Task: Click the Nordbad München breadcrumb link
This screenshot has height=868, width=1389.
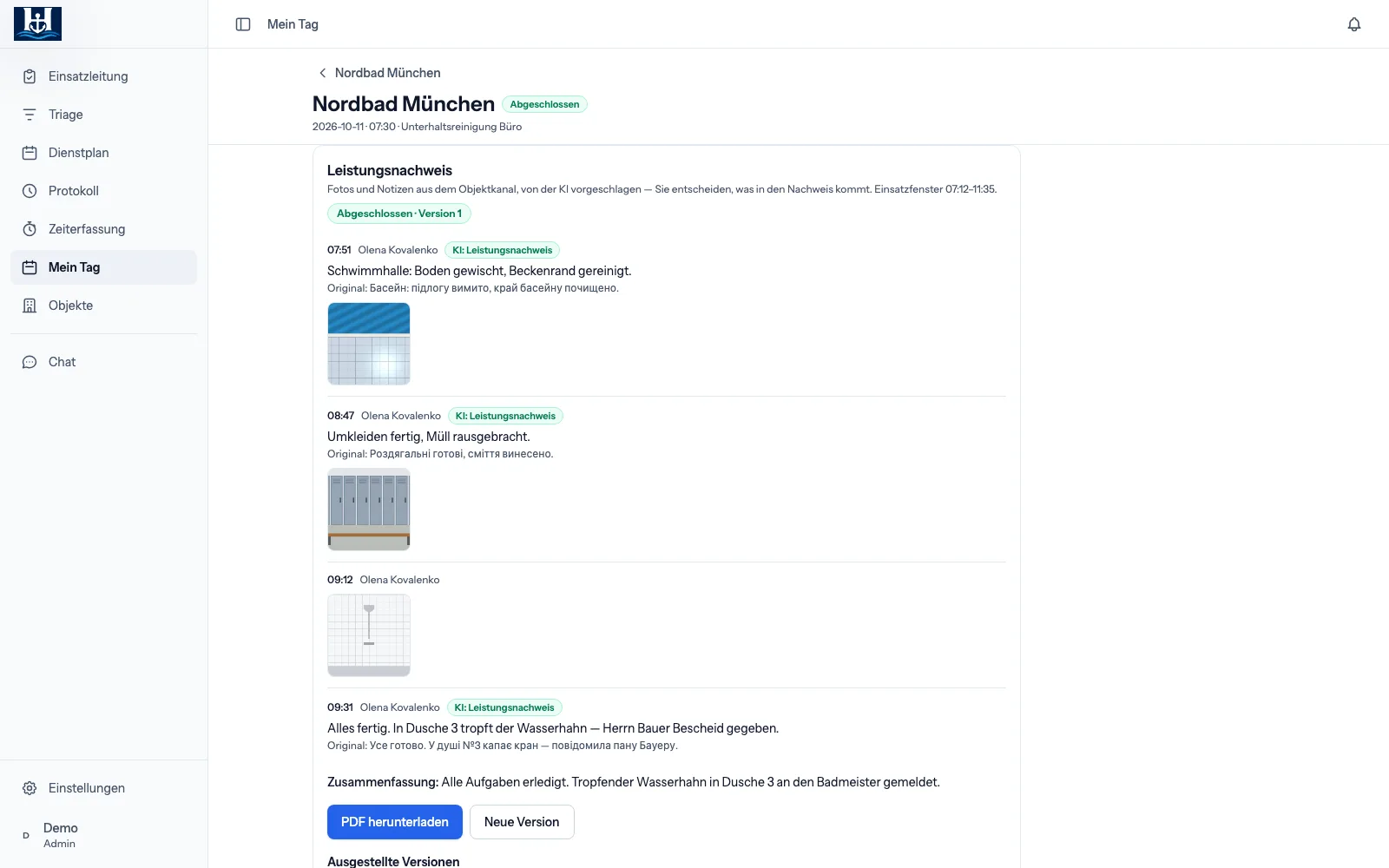Action: pyautogui.click(x=387, y=73)
